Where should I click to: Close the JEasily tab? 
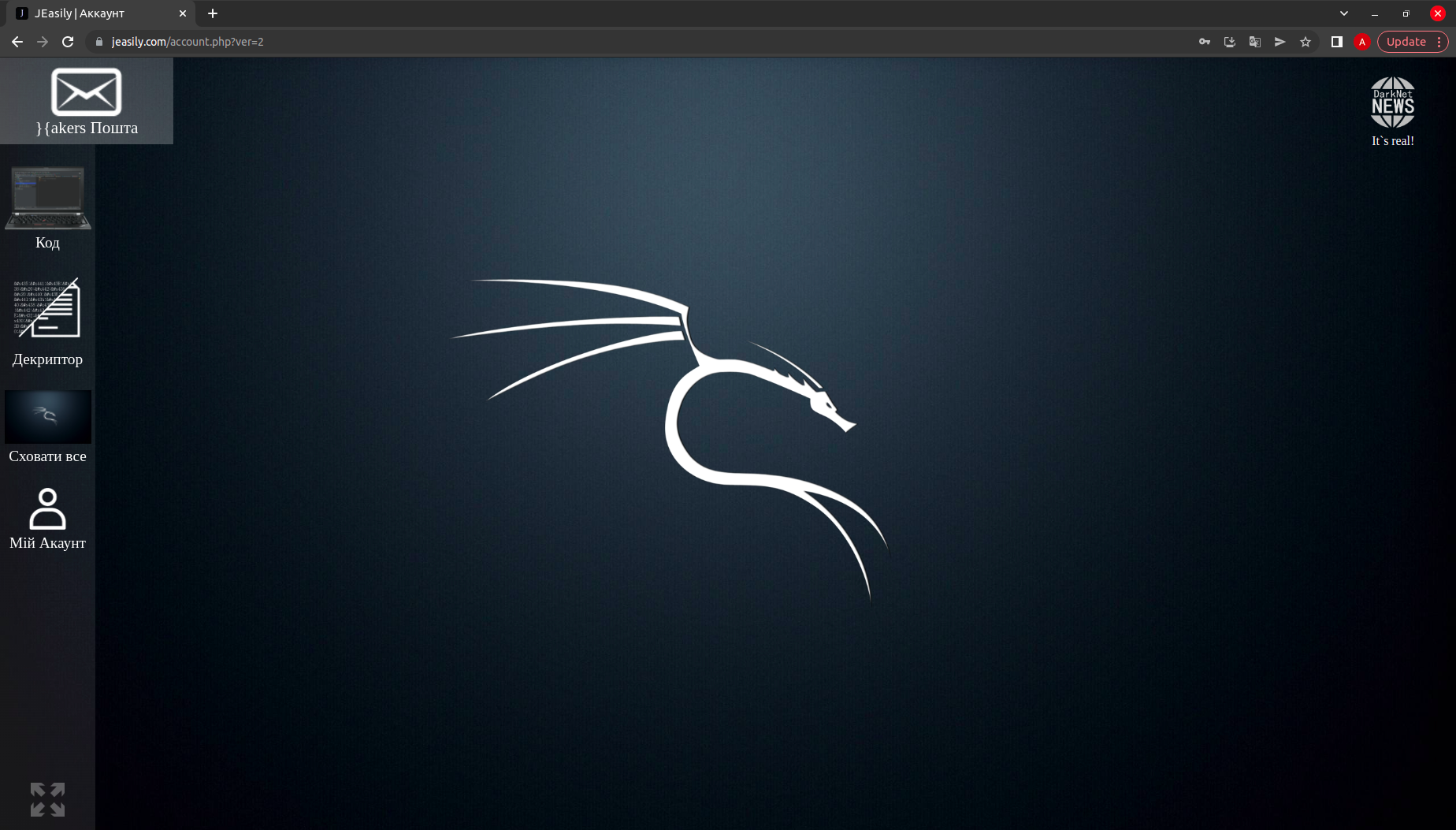[183, 13]
